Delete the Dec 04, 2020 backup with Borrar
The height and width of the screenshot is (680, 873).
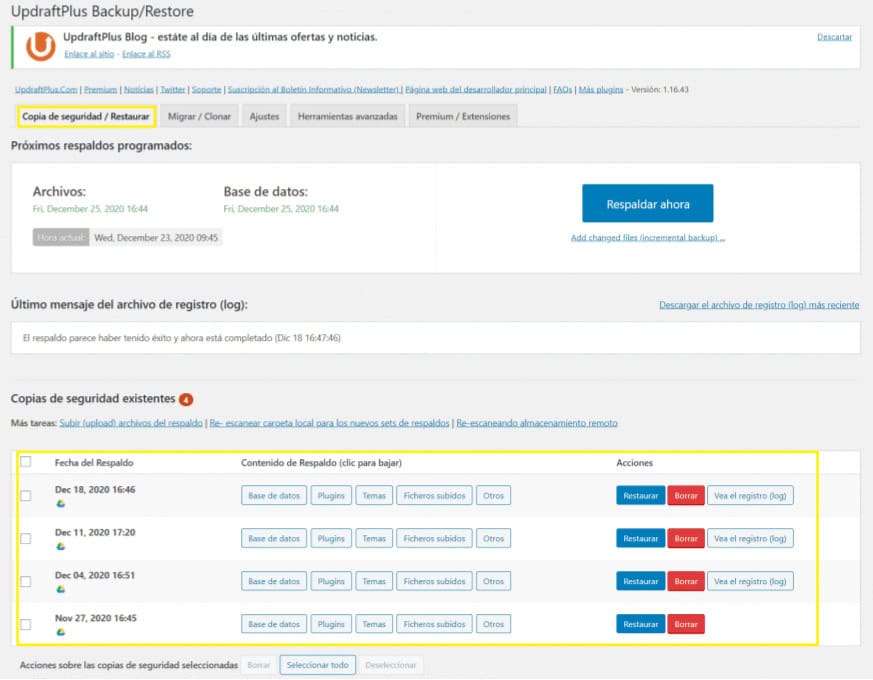coord(686,581)
